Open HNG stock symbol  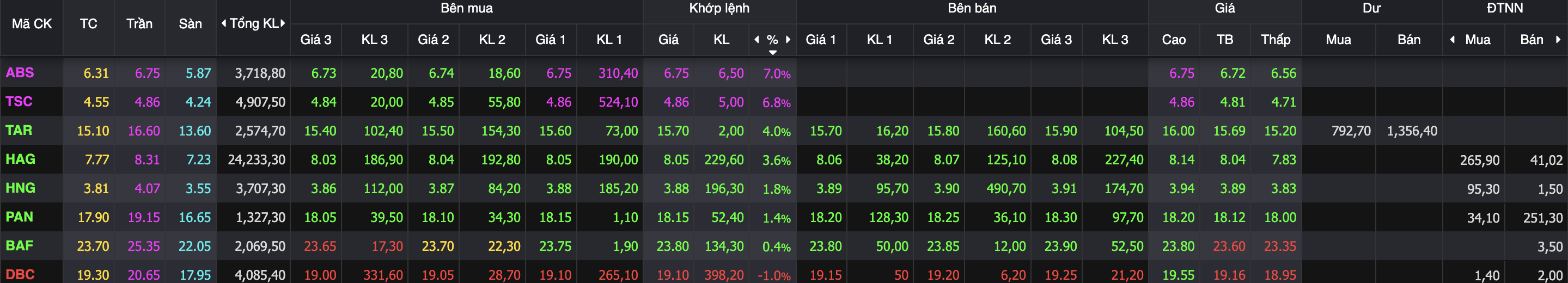[x=20, y=188]
